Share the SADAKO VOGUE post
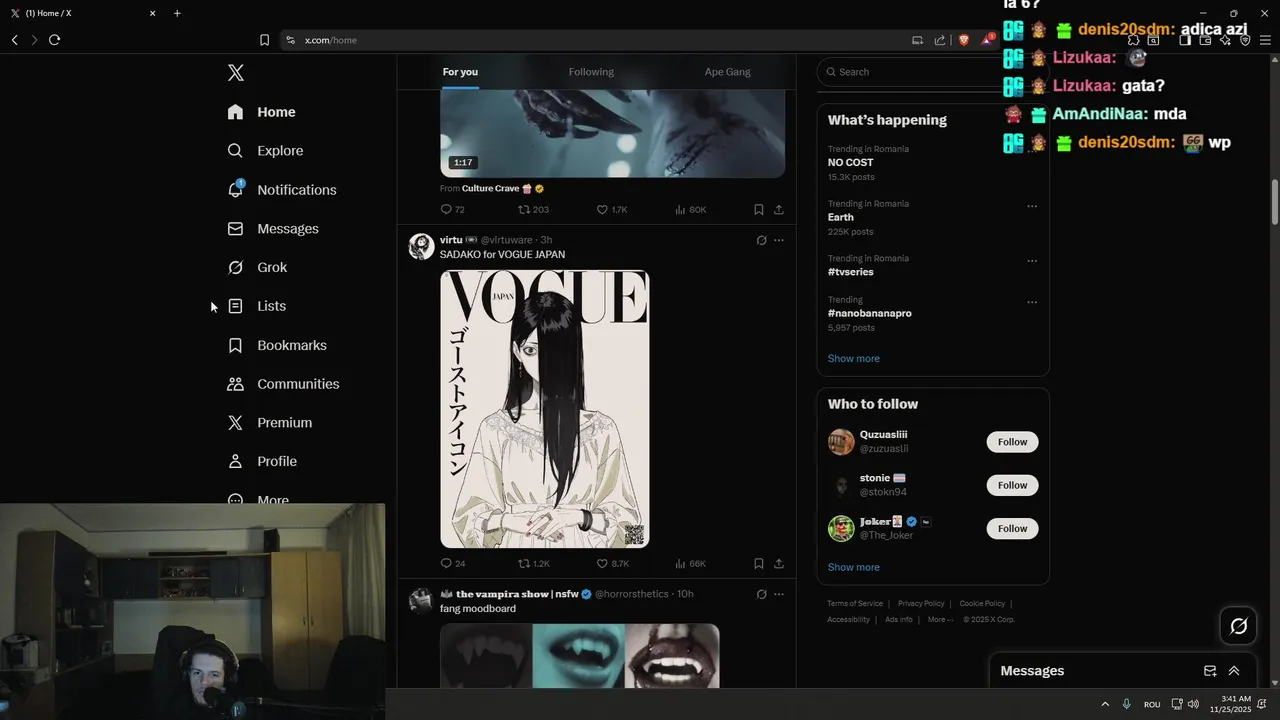The height and width of the screenshot is (720, 1280). pyautogui.click(x=779, y=564)
